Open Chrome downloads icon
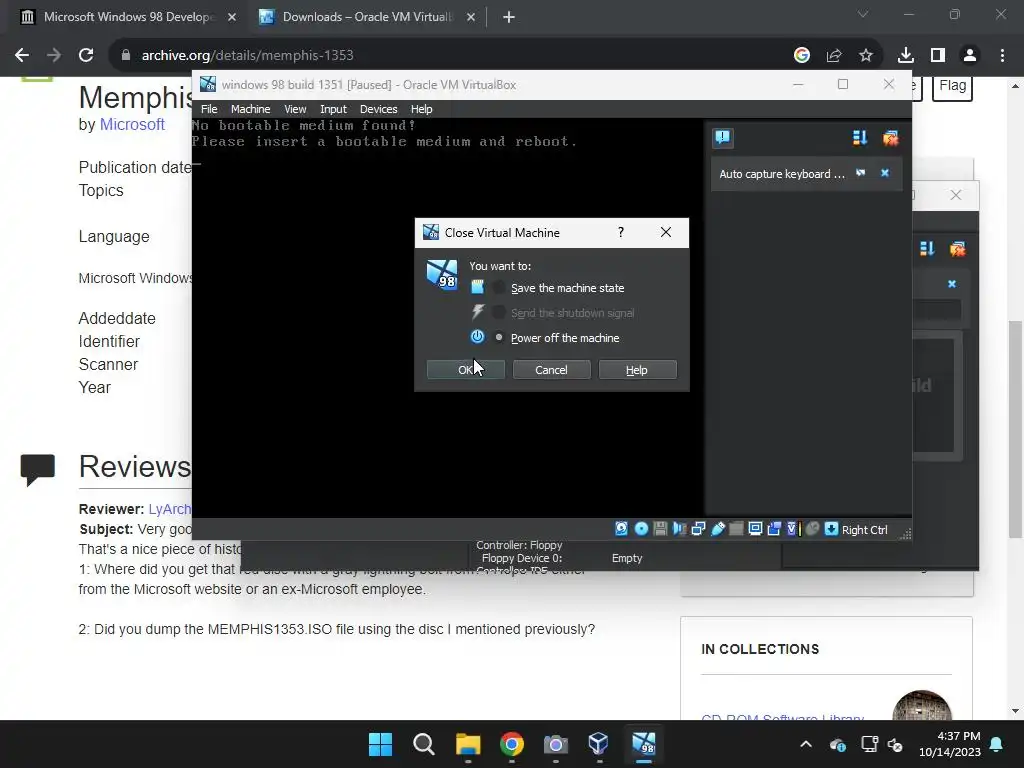 coord(905,55)
